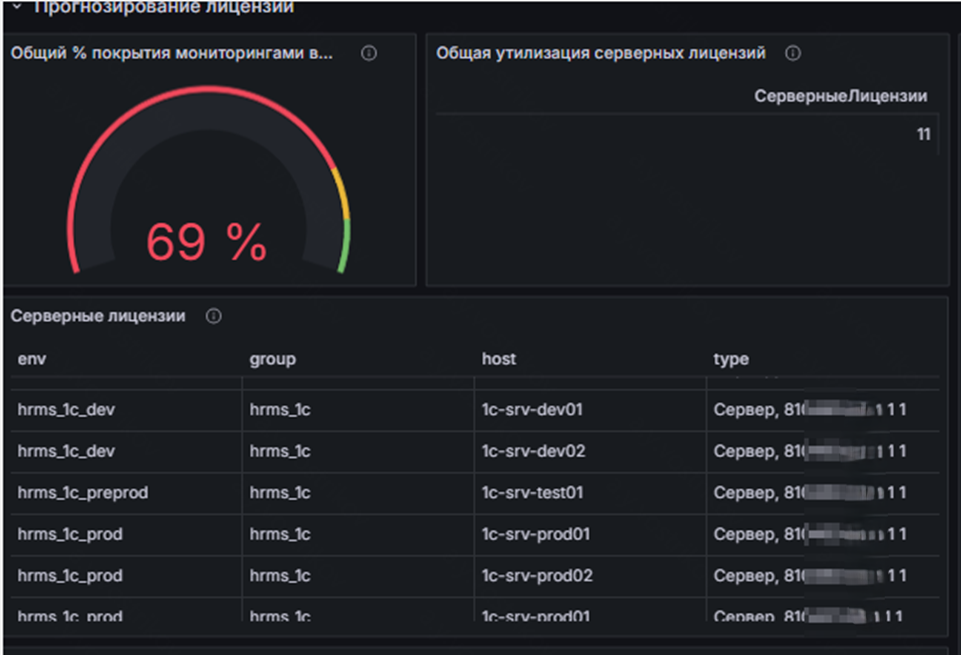Image resolution: width=961 pixels, height=655 pixels.
Task: Click info icon beside coverage gauge title
Action: pos(369,54)
